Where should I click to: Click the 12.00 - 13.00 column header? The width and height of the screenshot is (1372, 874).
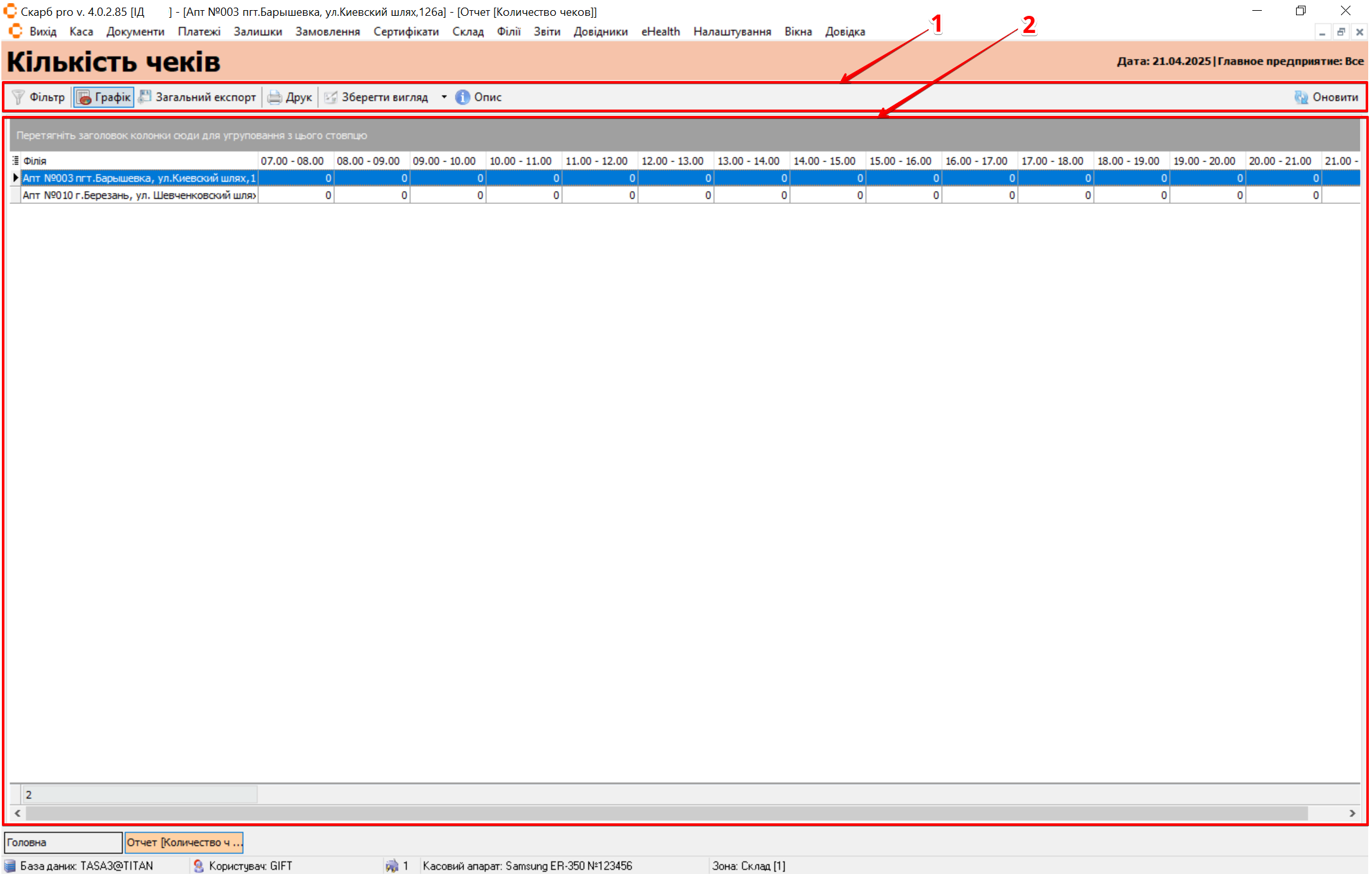(672, 161)
